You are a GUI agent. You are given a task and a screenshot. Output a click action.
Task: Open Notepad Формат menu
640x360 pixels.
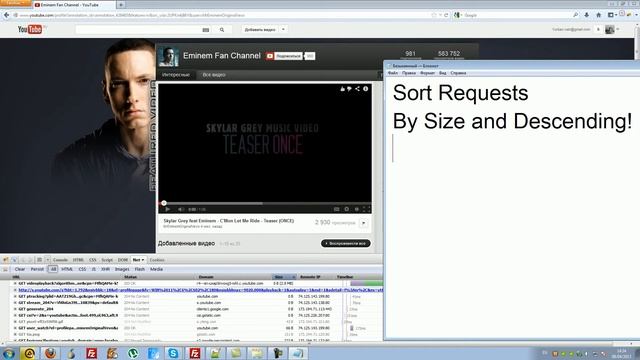427,73
